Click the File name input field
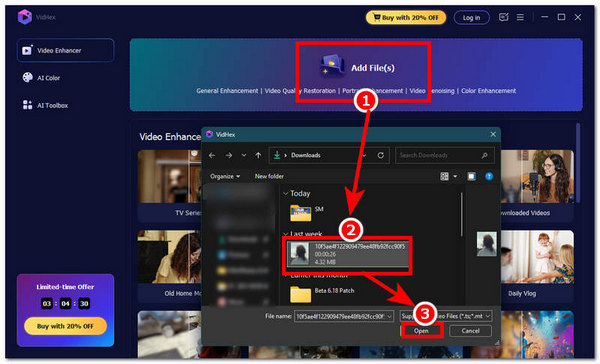 tap(340, 317)
